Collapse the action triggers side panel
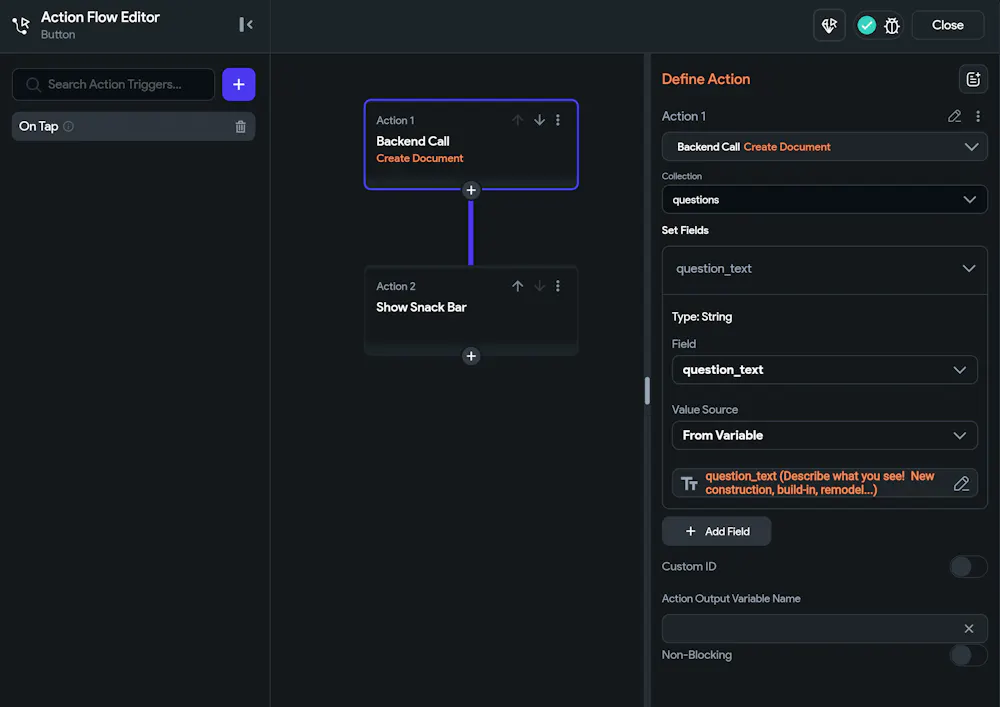 click(x=246, y=24)
